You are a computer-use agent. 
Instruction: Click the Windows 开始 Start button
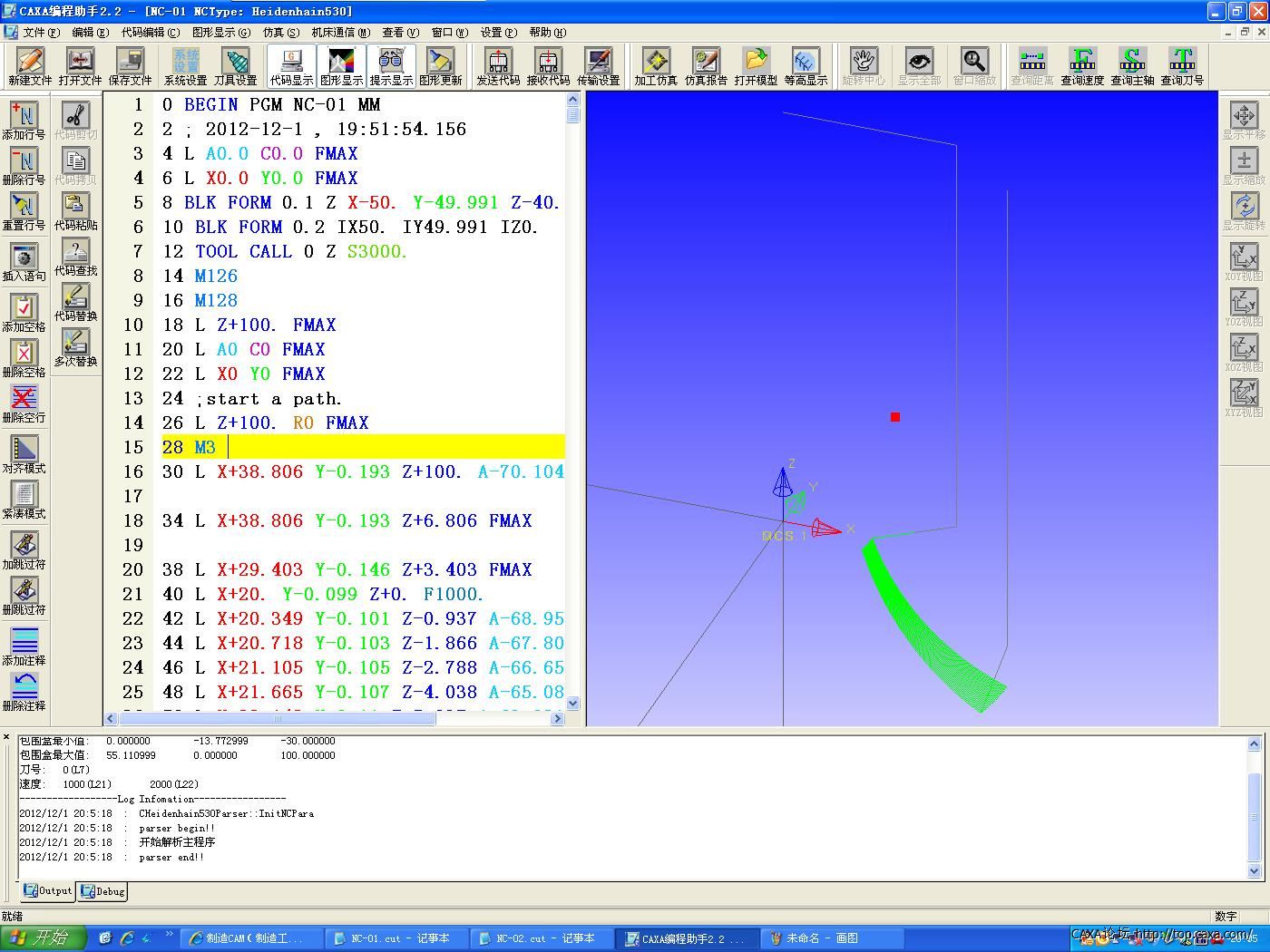click(43, 938)
